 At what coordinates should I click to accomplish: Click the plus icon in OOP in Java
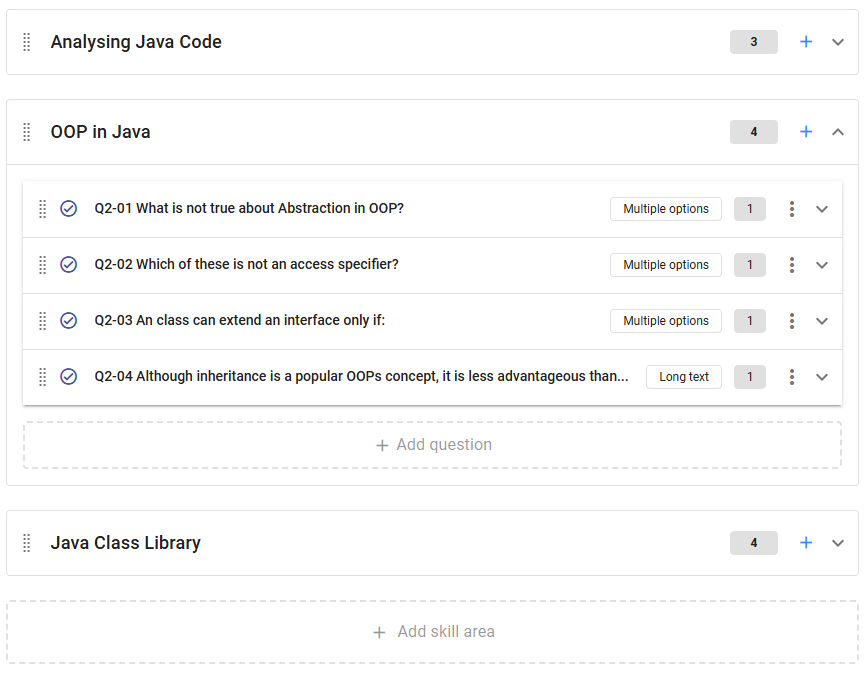(x=806, y=132)
